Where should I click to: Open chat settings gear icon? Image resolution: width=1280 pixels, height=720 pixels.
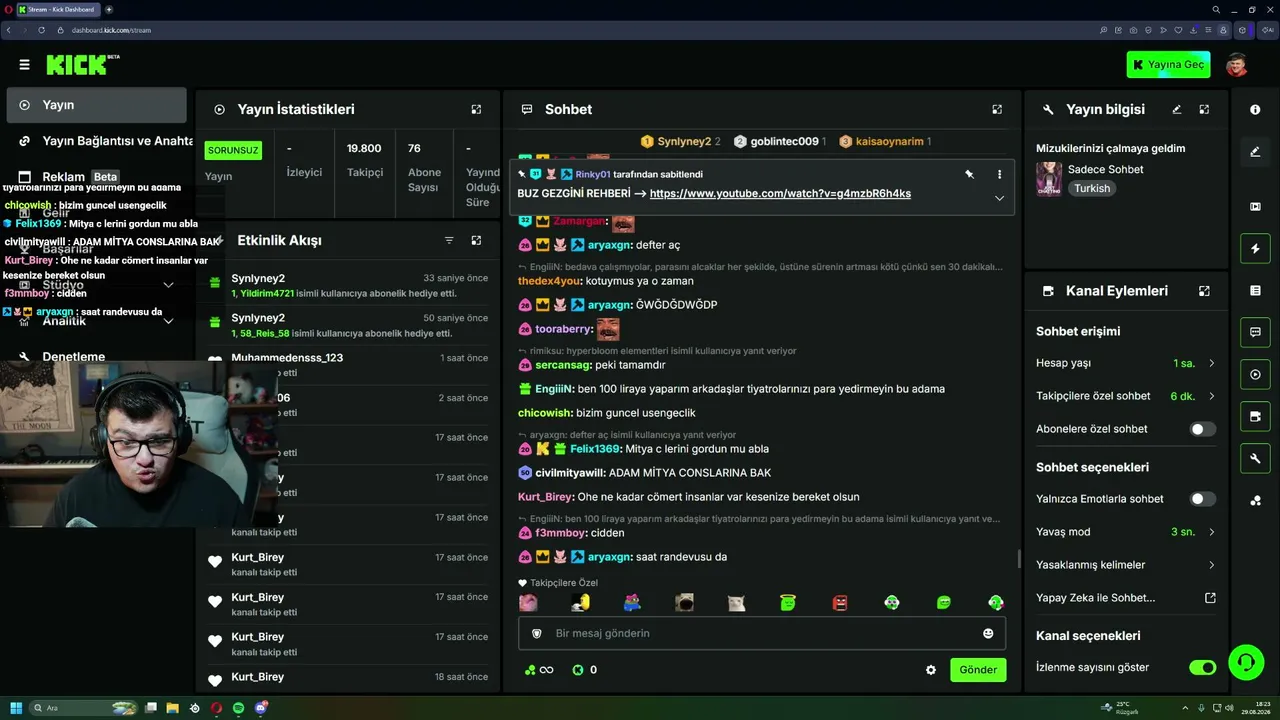tap(931, 670)
